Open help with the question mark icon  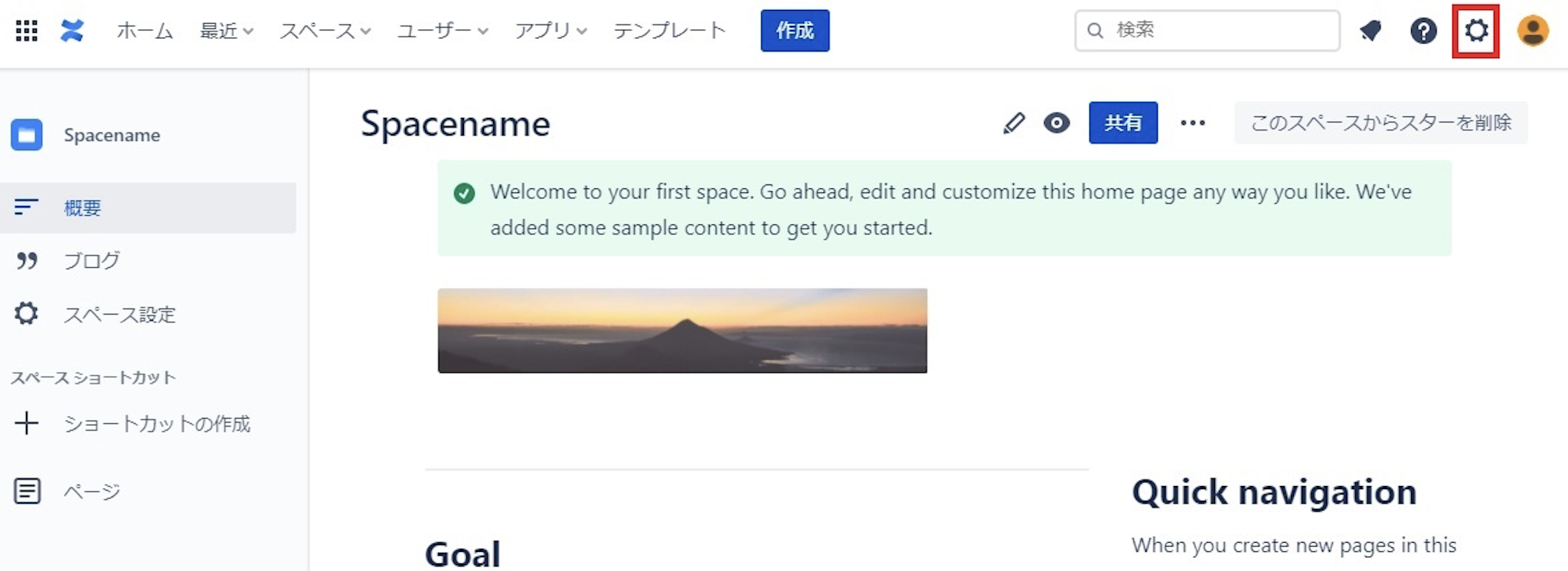(x=1423, y=31)
